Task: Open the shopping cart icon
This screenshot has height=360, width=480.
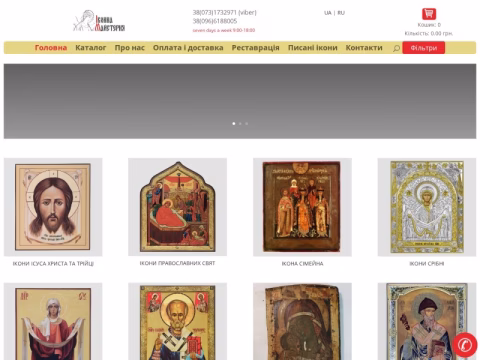Action: pos(429,14)
